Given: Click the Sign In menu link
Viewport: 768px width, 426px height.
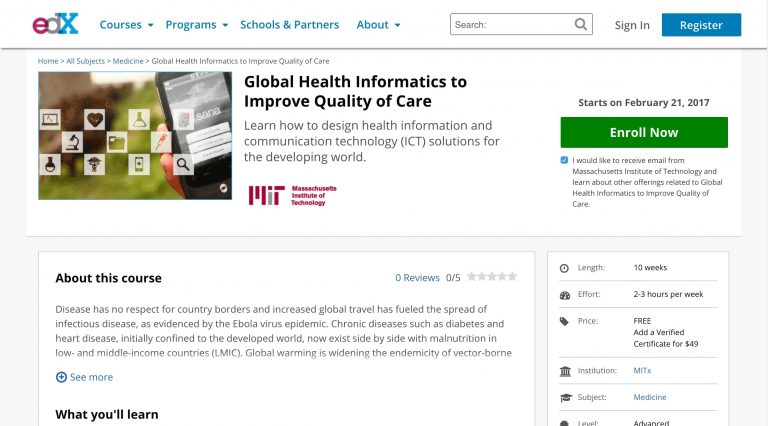Looking at the screenshot, I should pos(632,25).
